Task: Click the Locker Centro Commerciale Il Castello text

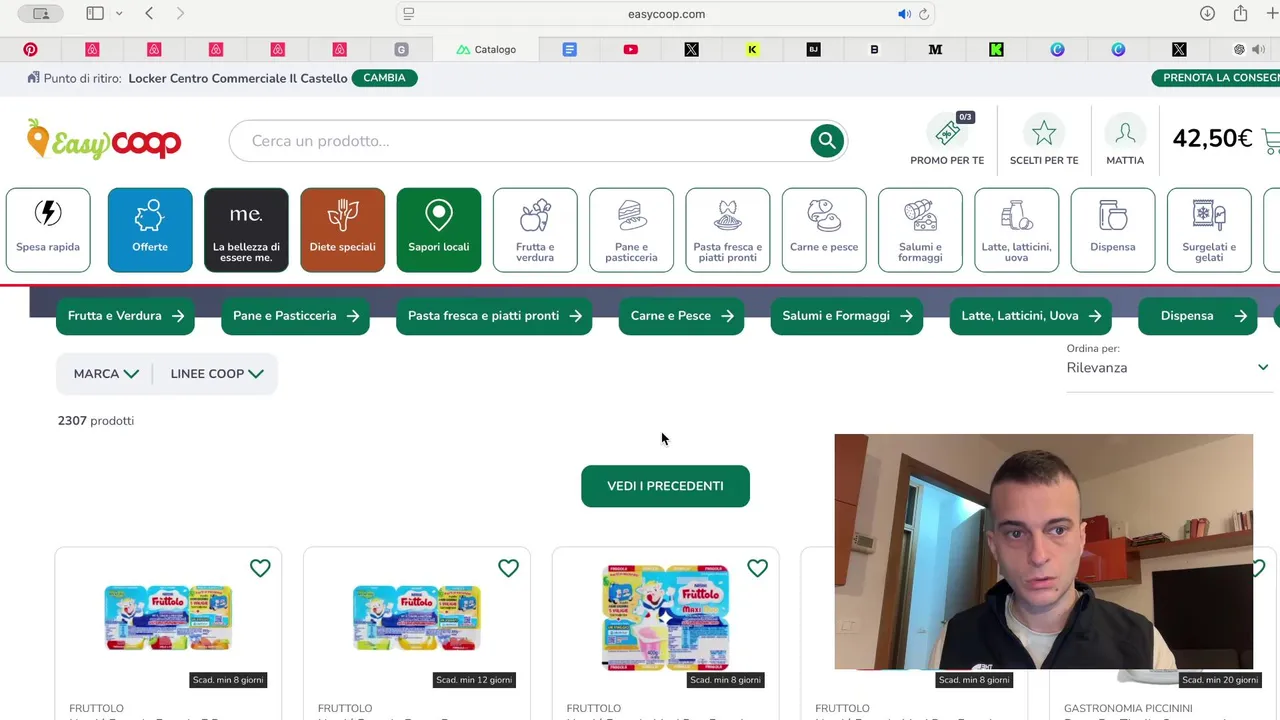Action: 238,78
